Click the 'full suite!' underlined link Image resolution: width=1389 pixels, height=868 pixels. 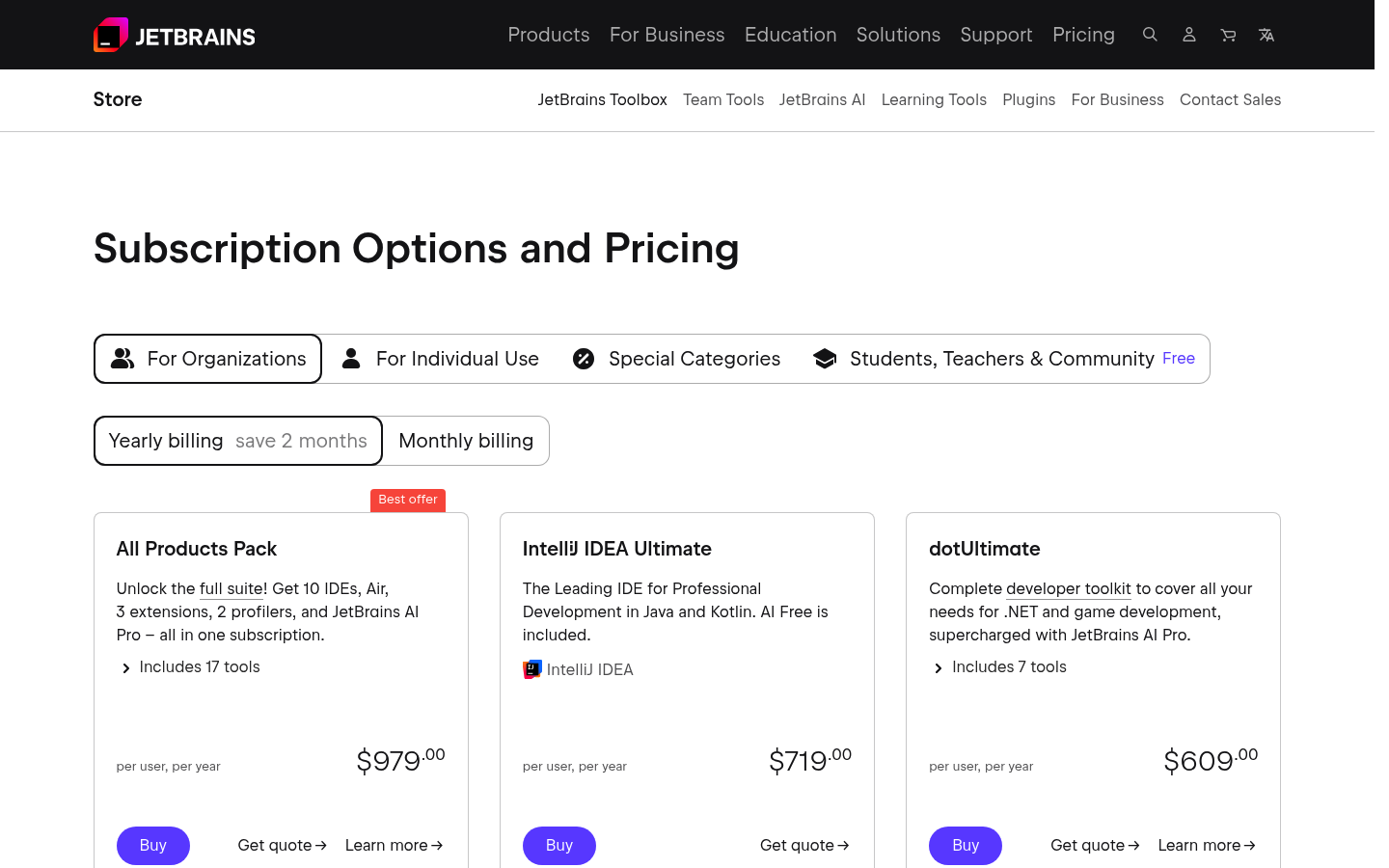(x=233, y=588)
